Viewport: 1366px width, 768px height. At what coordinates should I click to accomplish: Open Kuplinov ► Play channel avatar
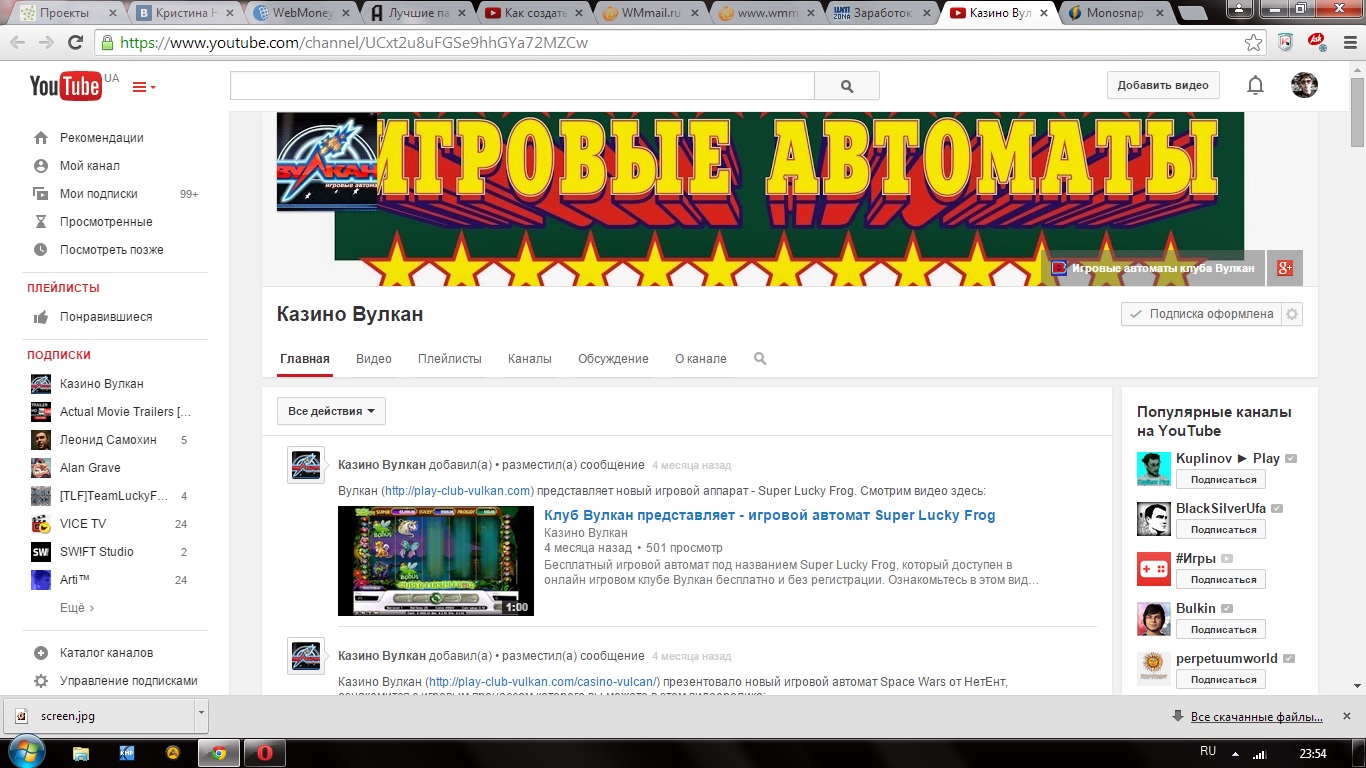pyautogui.click(x=1154, y=469)
